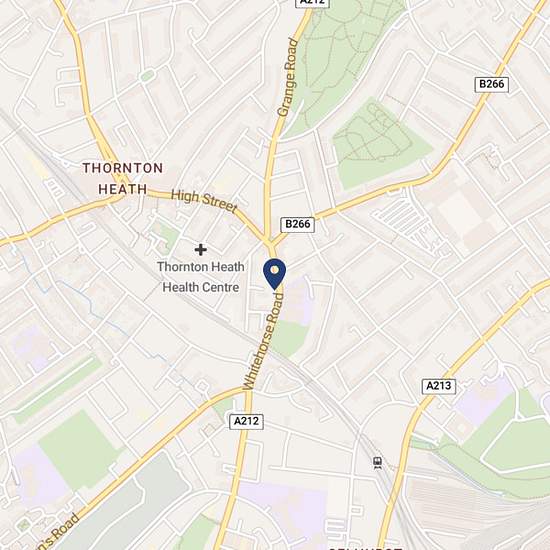Click the road label at bottom-left corner
The width and height of the screenshot is (550, 550).
coord(58,533)
